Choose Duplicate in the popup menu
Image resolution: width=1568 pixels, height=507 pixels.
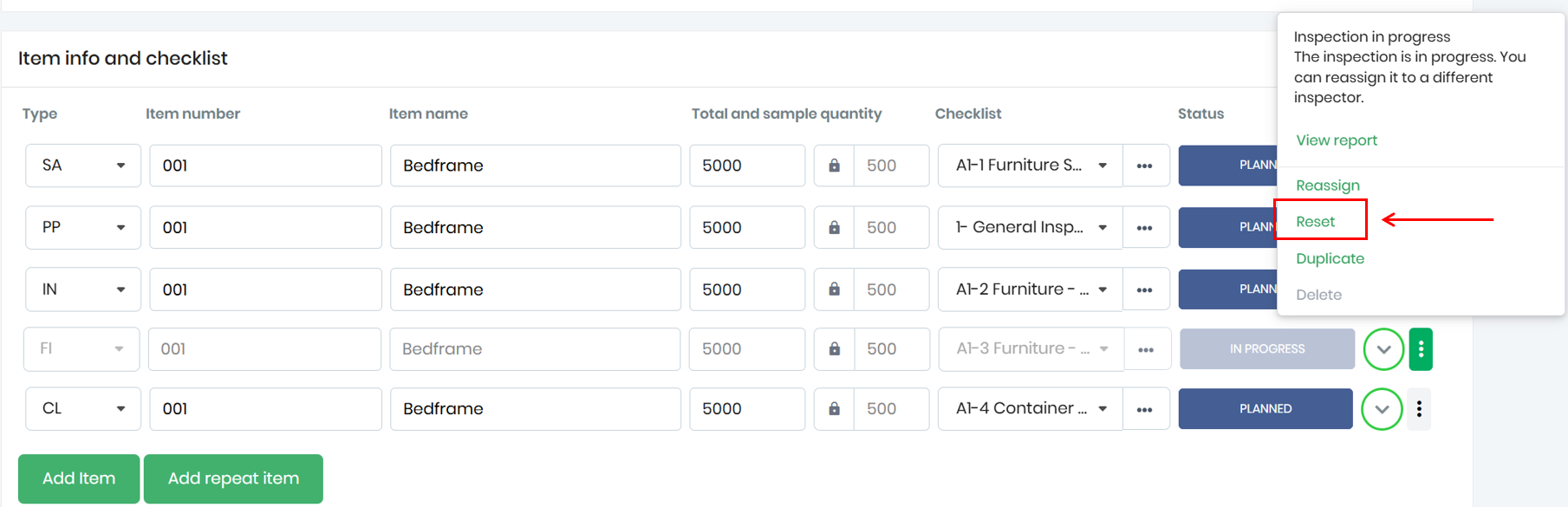click(1330, 258)
